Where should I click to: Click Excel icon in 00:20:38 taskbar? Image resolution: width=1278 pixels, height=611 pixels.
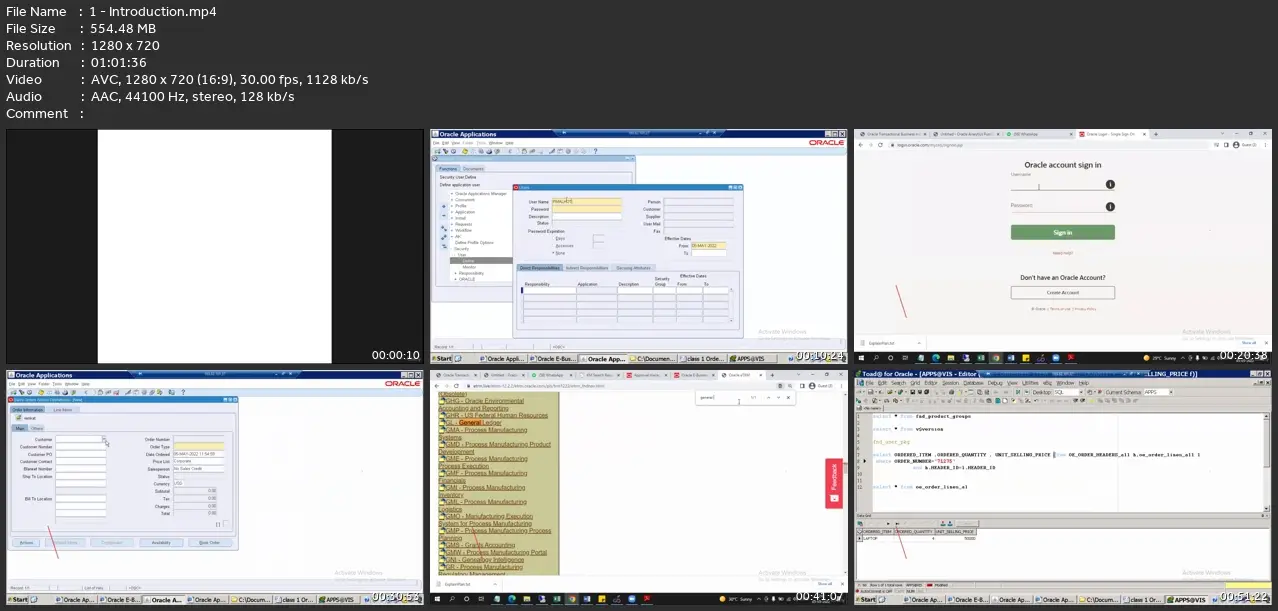980,358
